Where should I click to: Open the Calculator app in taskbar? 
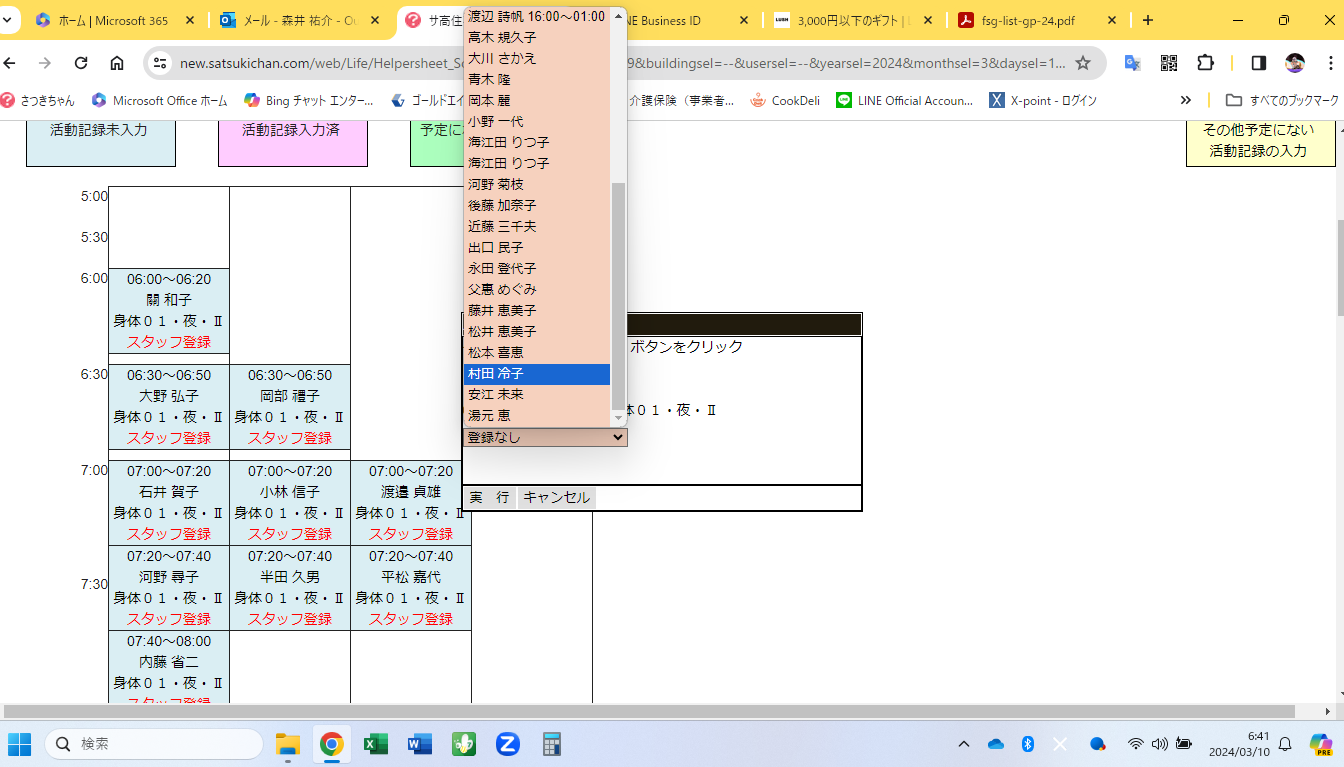pyautogui.click(x=551, y=744)
